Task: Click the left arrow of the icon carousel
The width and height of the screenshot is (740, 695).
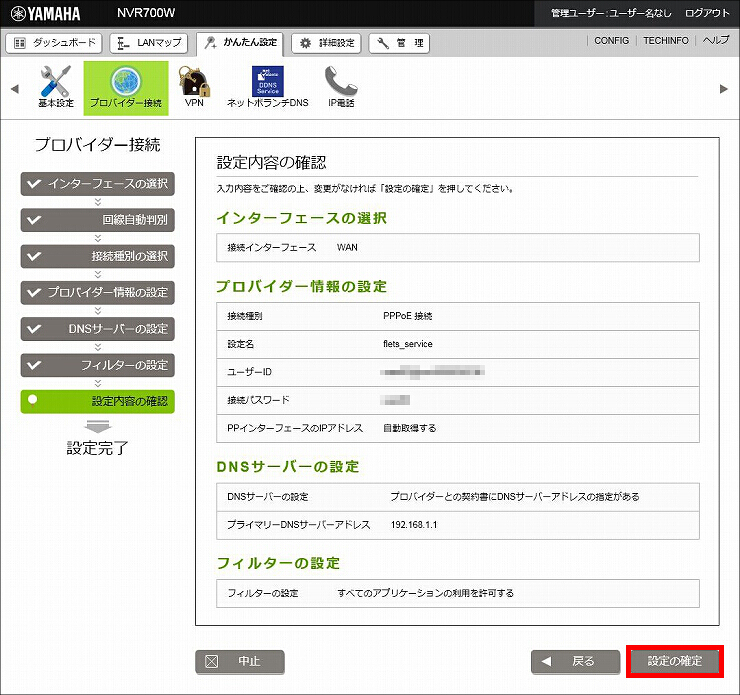Action: tap(15, 88)
